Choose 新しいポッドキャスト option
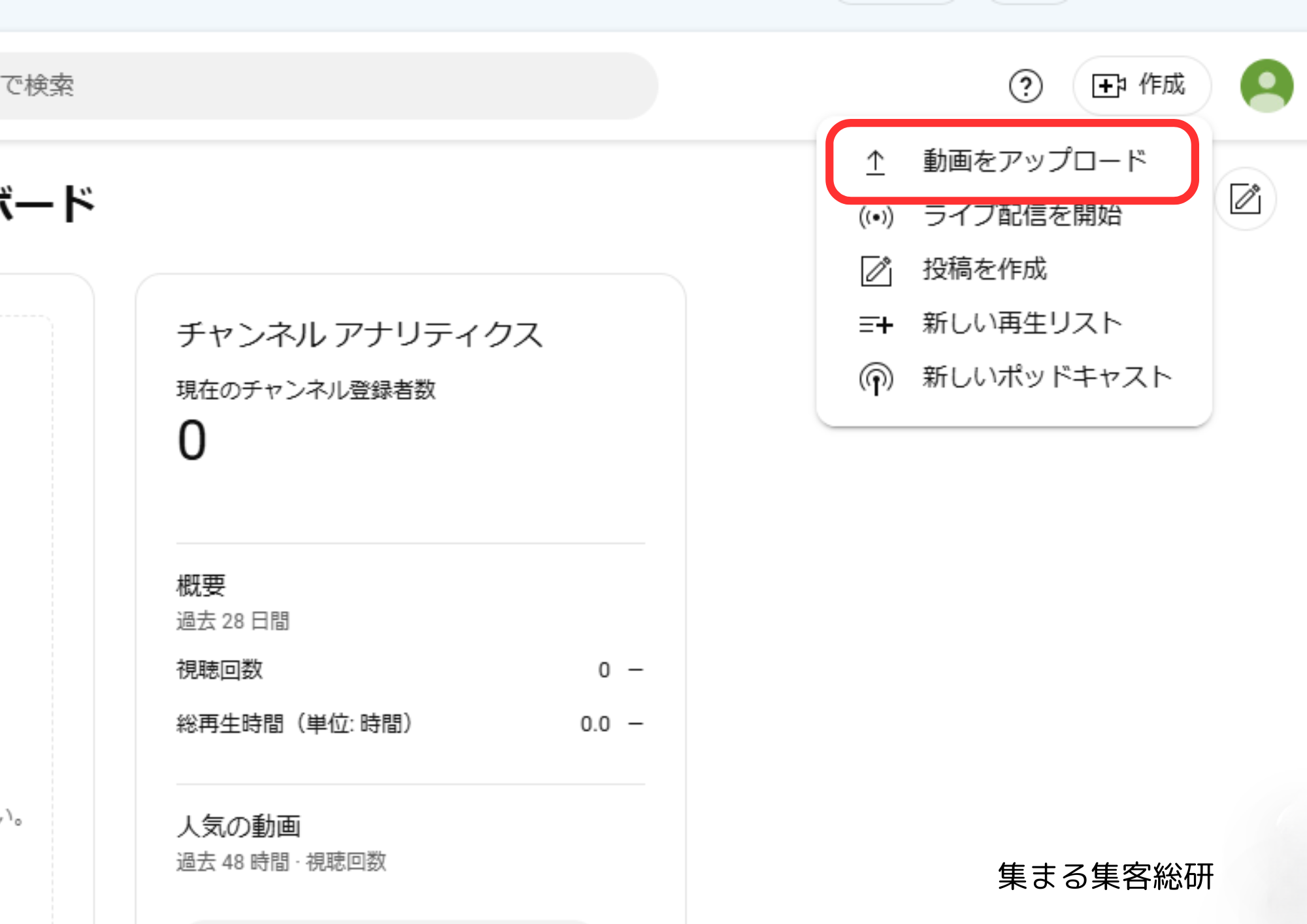The height and width of the screenshot is (924, 1307). [x=1047, y=377]
